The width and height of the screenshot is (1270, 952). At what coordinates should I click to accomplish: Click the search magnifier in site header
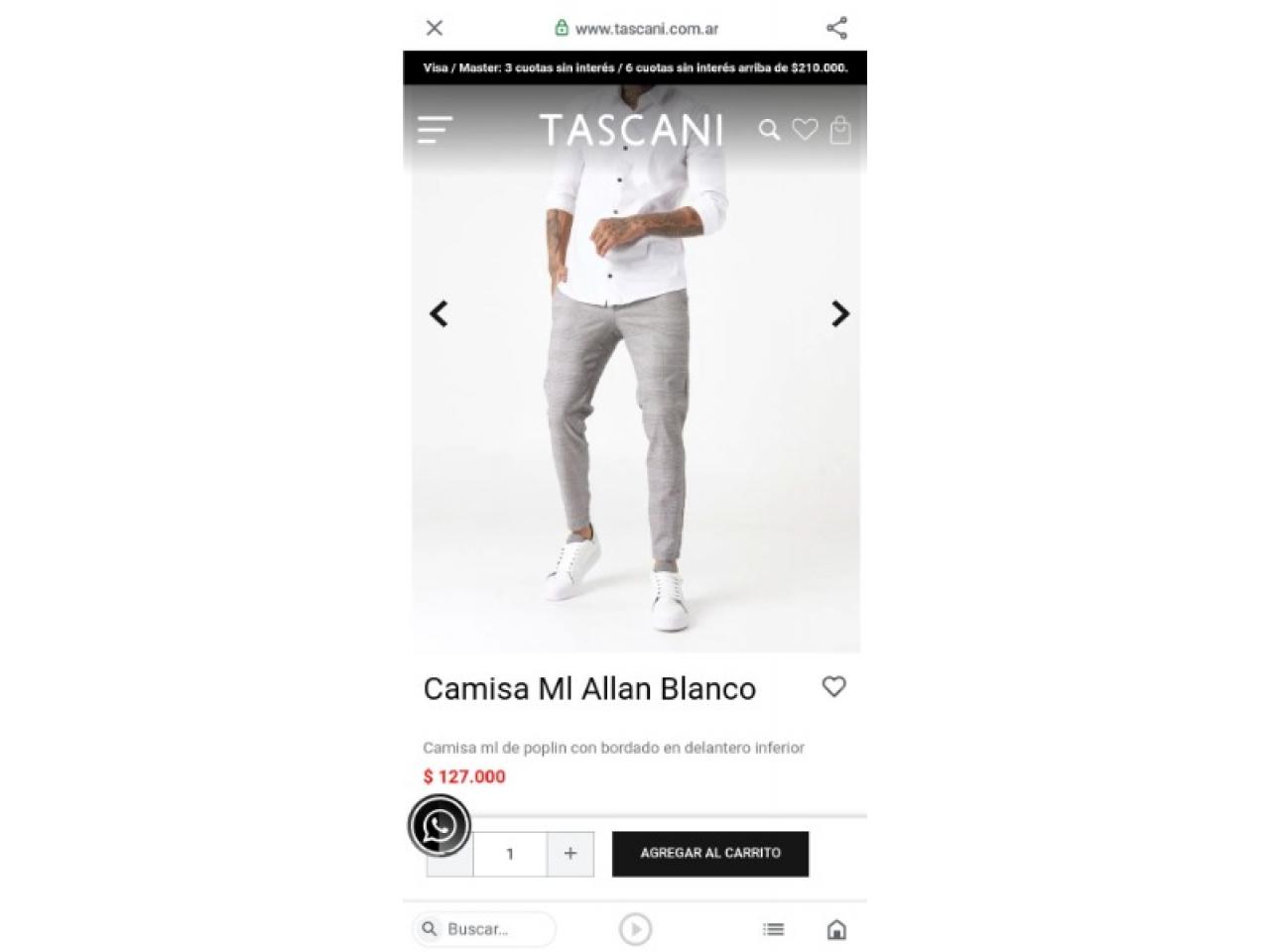click(769, 130)
